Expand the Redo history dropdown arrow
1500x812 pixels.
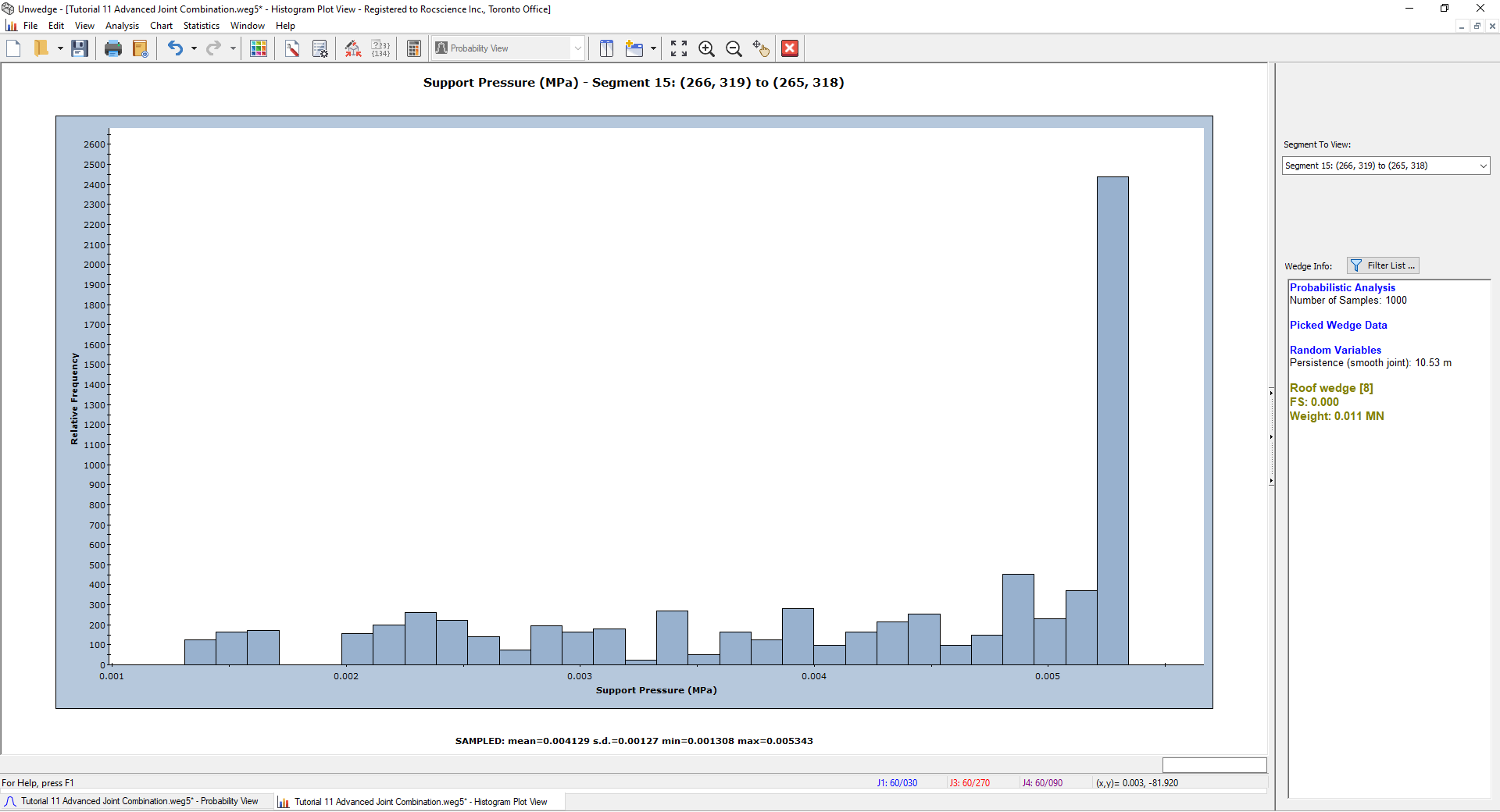click(233, 48)
